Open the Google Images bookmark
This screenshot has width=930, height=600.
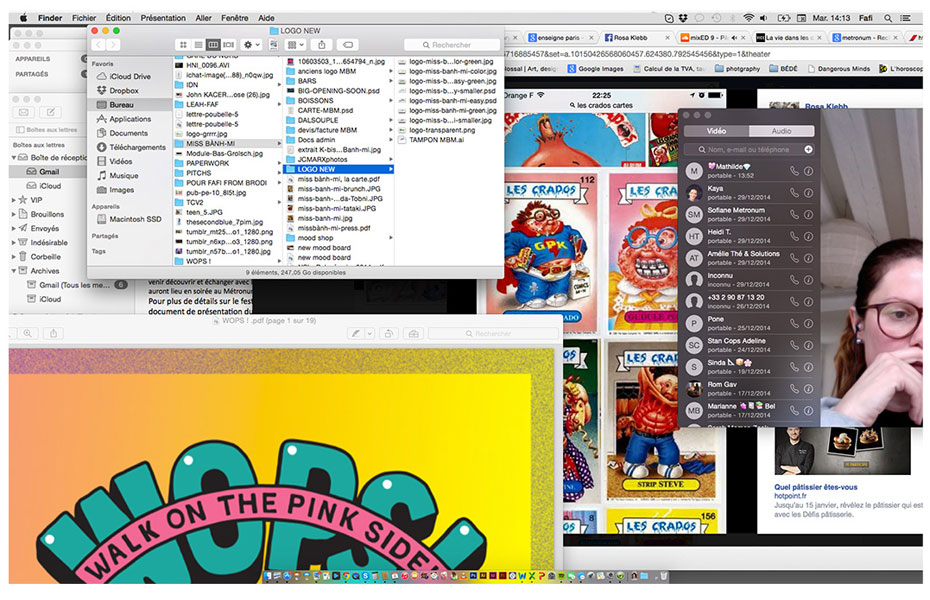[x=595, y=69]
